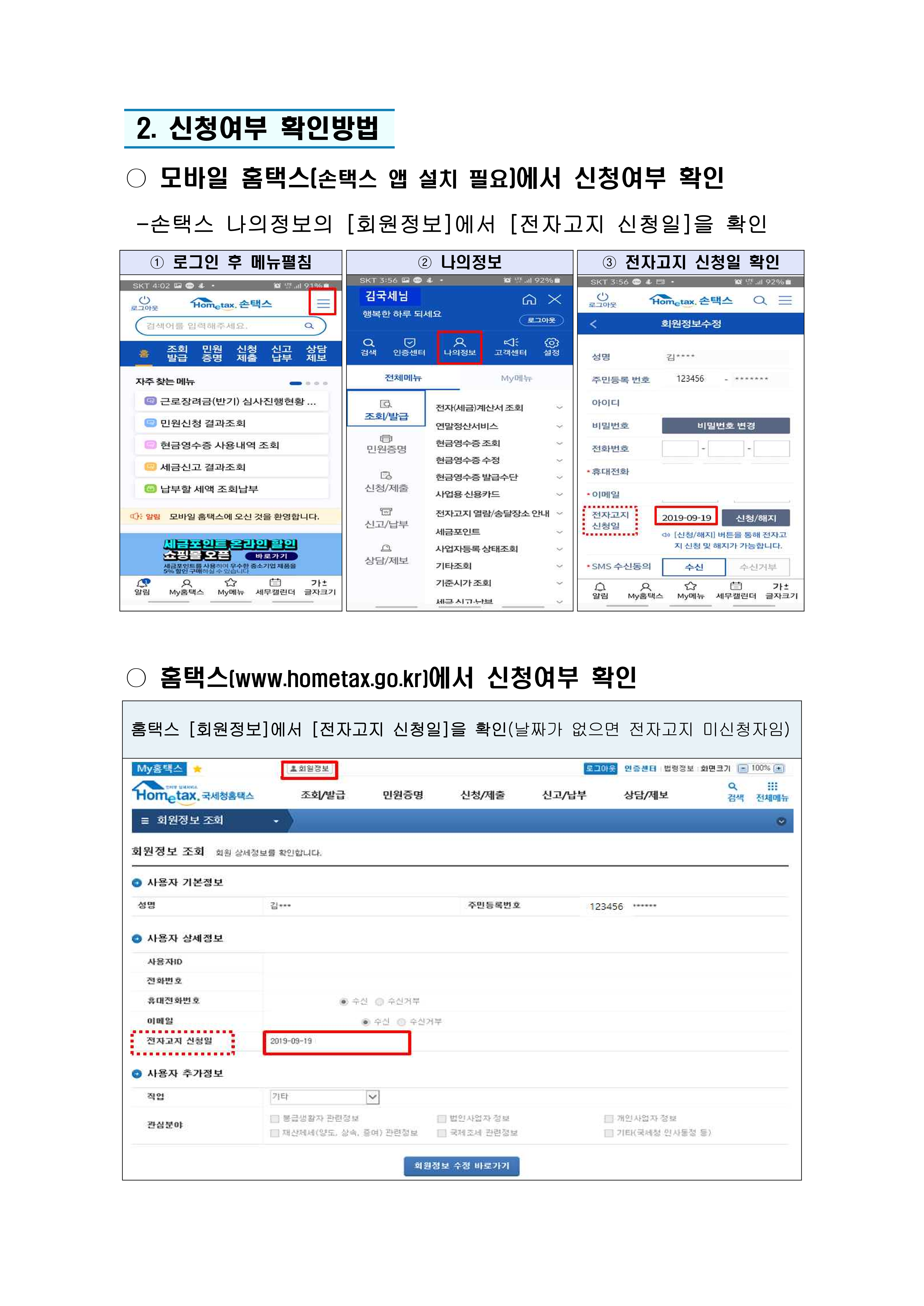Viewport: 924px width, 1306px height.
Task: Click 신청/해지 button
Action: point(756,518)
